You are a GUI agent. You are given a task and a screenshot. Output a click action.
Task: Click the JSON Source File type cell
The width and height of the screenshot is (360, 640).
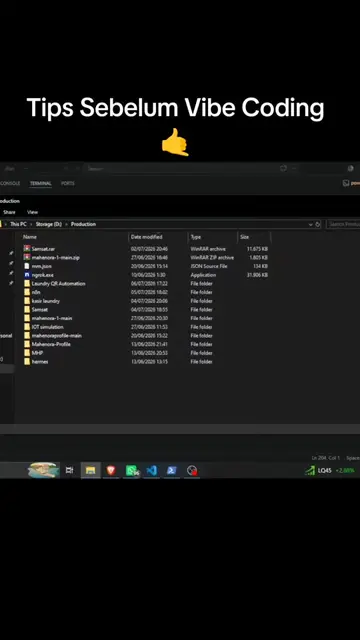[209, 266]
